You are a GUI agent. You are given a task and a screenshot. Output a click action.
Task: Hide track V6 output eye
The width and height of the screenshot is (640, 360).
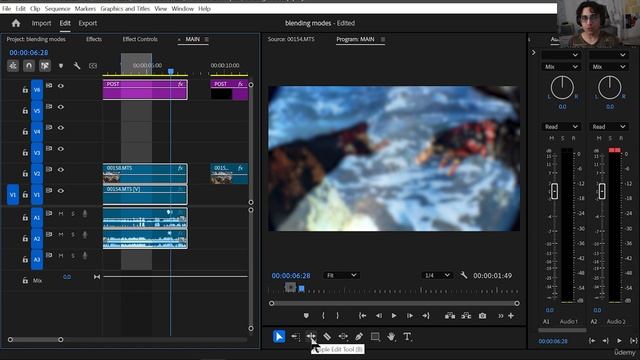(x=61, y=86)
